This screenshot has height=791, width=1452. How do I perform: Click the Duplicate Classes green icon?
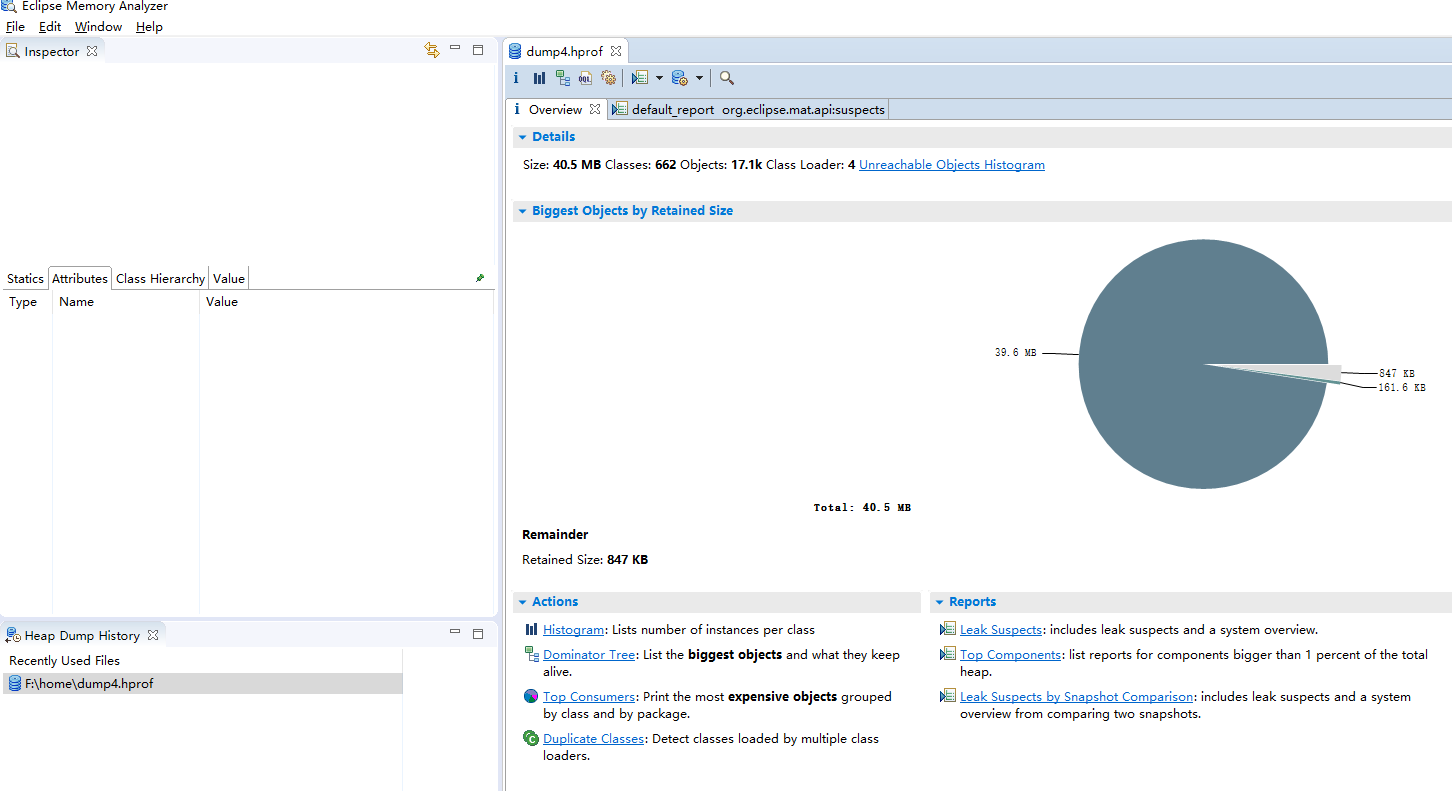tap(531, 738)
